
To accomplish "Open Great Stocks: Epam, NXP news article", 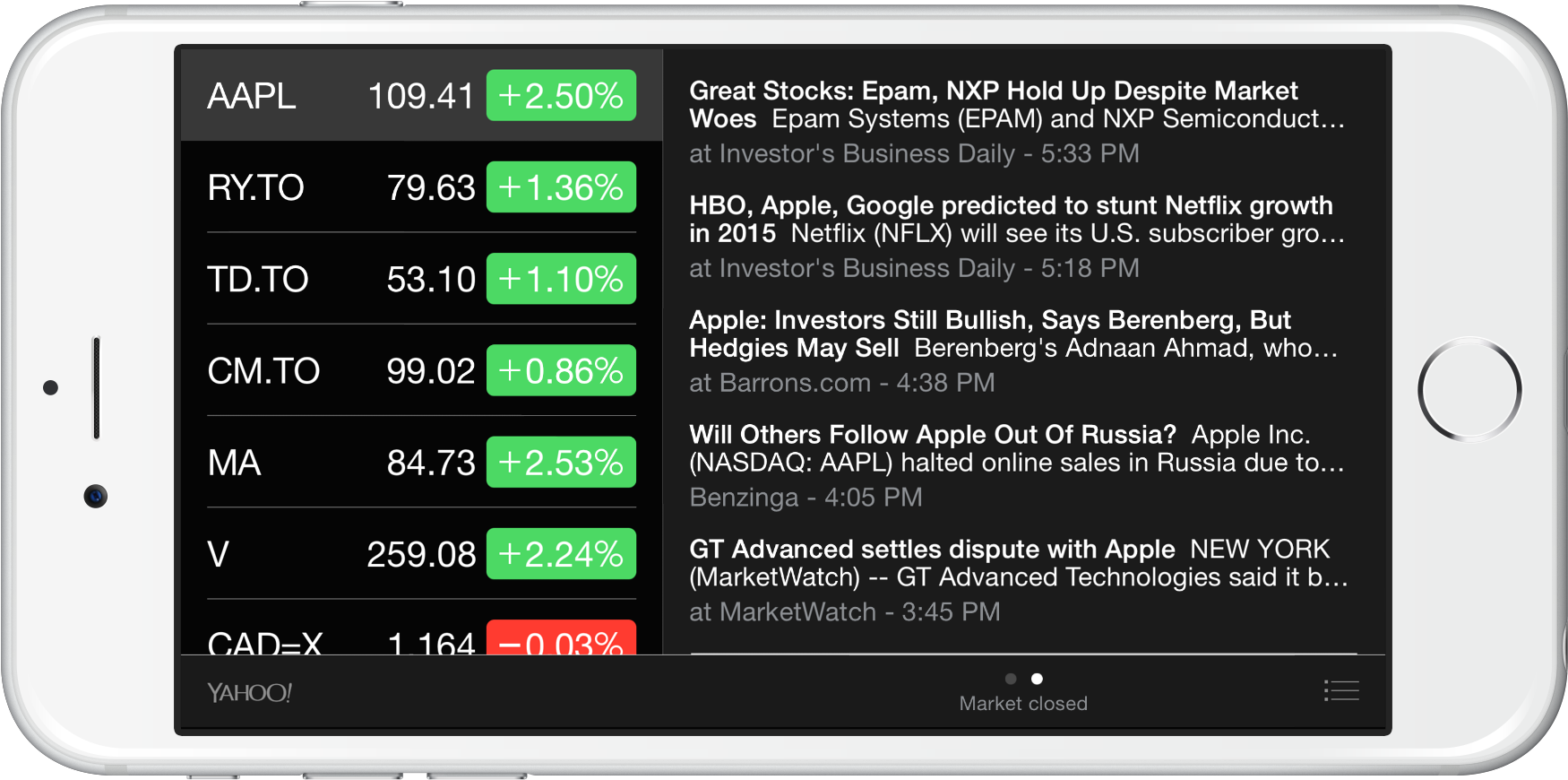I will 1018,122.
